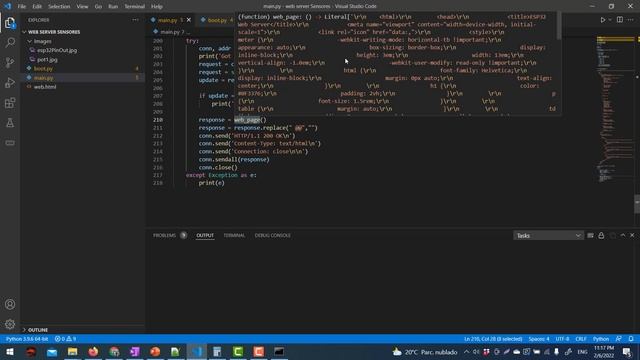
Task: Place cursor on line 213 conn.send code
Action: click(x=260, y=144)
